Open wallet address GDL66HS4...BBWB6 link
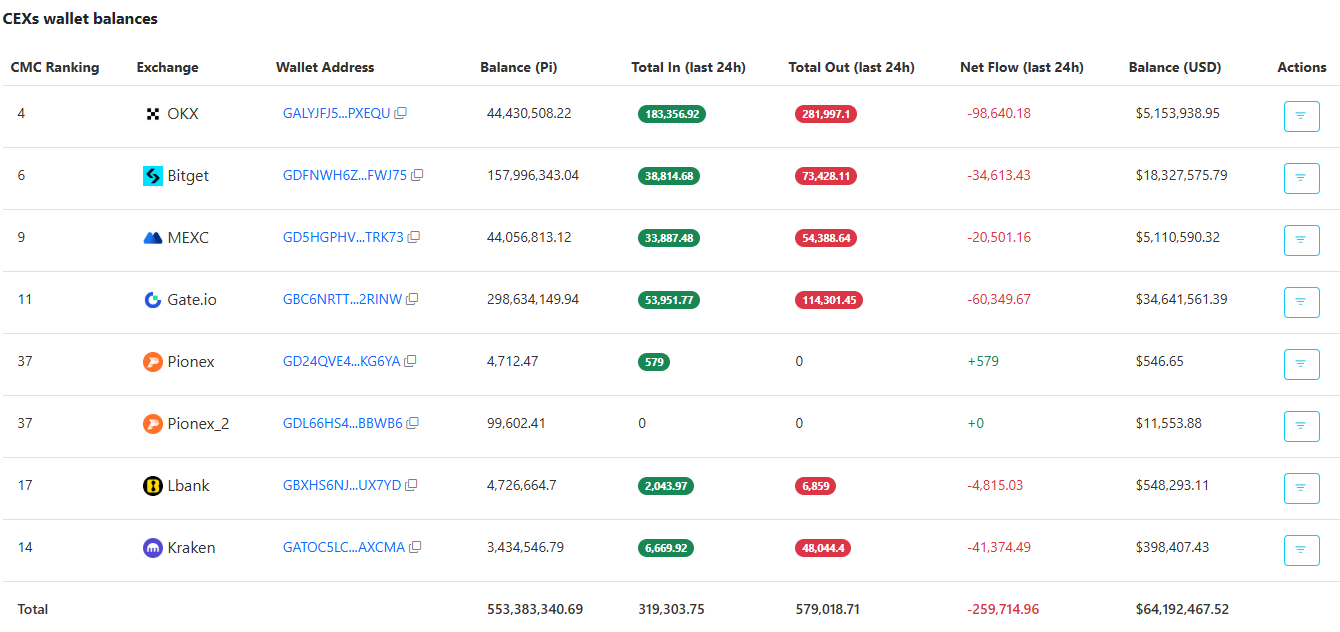The image size is (1340, 632). tap(342, 423)
